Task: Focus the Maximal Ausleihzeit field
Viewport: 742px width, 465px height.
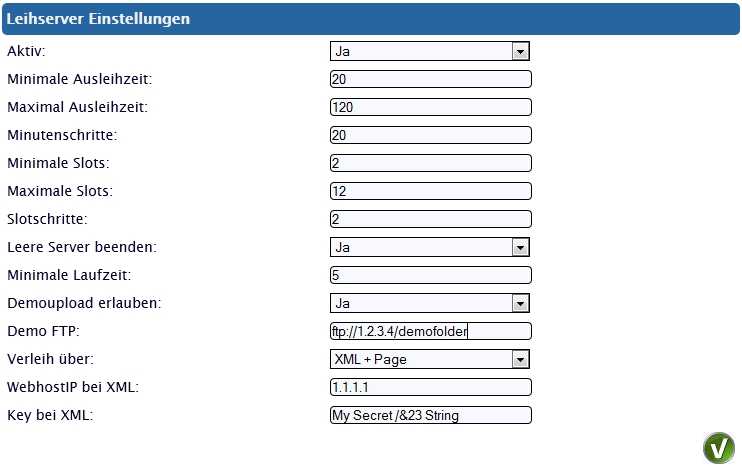Action: (x=431, y=107)
